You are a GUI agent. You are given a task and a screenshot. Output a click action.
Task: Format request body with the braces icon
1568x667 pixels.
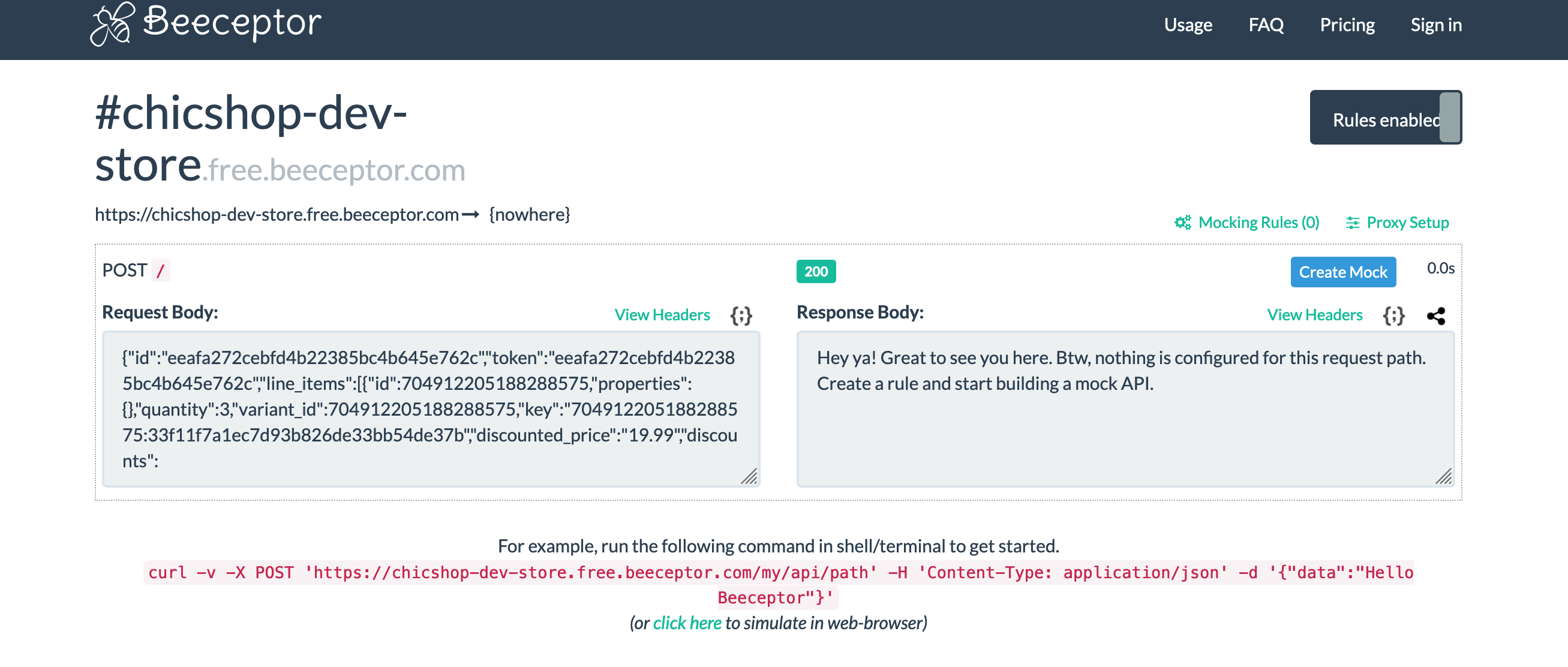click(x=741, y=316)
